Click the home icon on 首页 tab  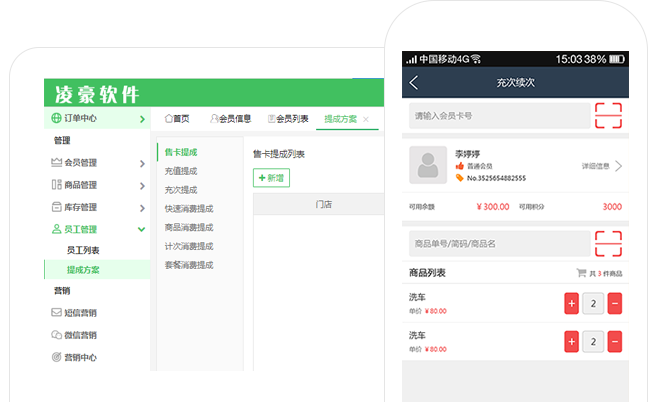click(x=169, y=119)
